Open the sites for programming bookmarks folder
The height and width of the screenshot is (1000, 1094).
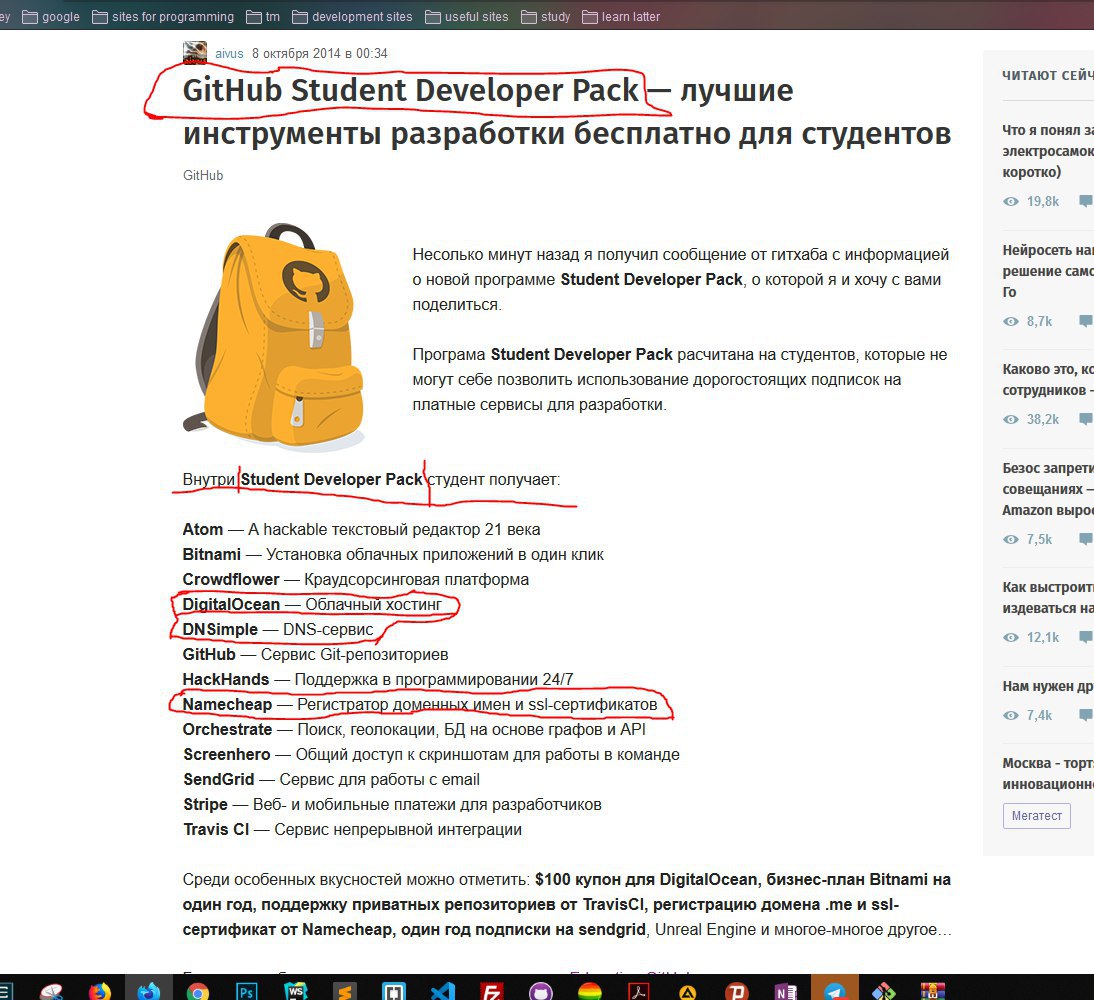pos(163,17)
